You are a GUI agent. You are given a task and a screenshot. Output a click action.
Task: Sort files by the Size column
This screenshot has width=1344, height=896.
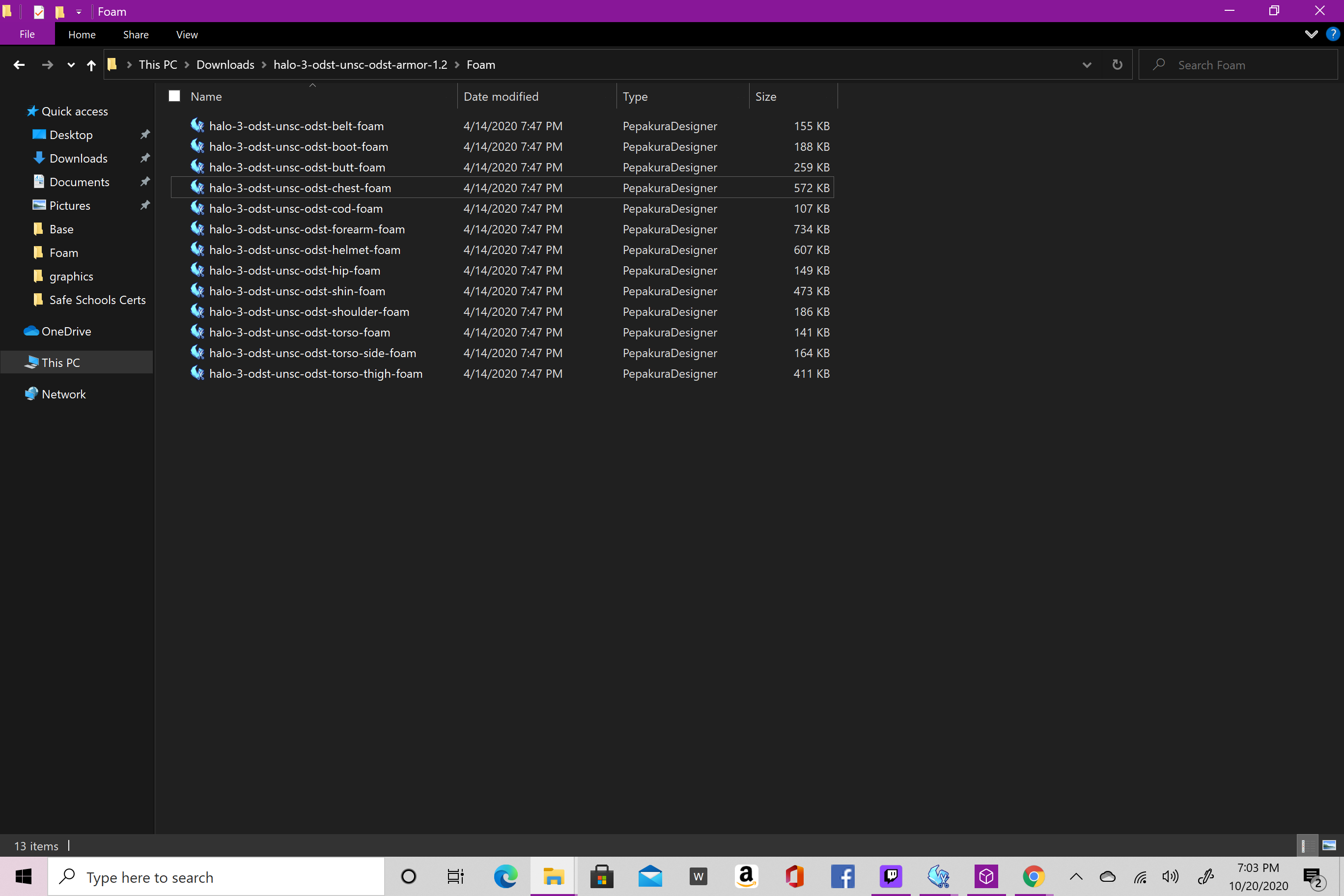[766, 96]
